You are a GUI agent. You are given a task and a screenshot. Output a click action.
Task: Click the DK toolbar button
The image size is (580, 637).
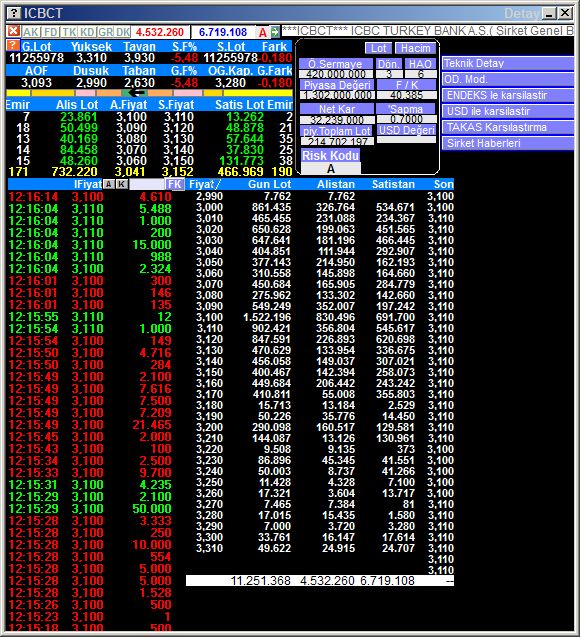pyautogui.click(x=123, y=32)
